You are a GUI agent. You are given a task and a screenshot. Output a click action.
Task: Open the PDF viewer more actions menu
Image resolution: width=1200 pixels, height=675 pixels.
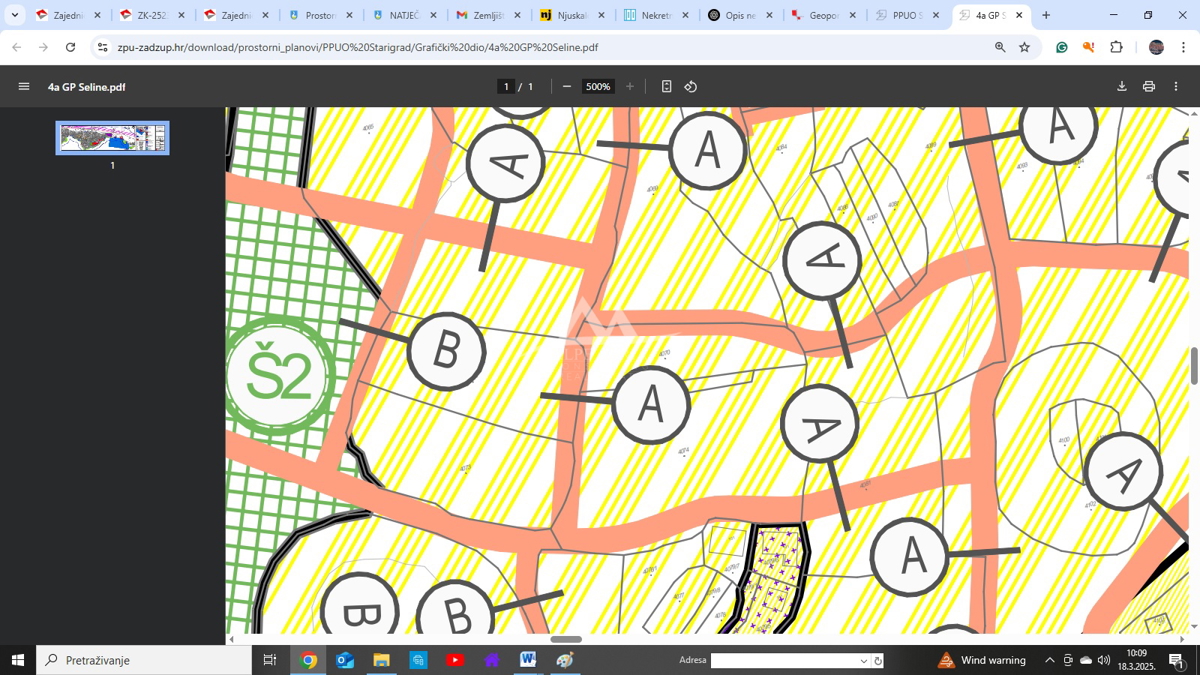click(1176, 87)
